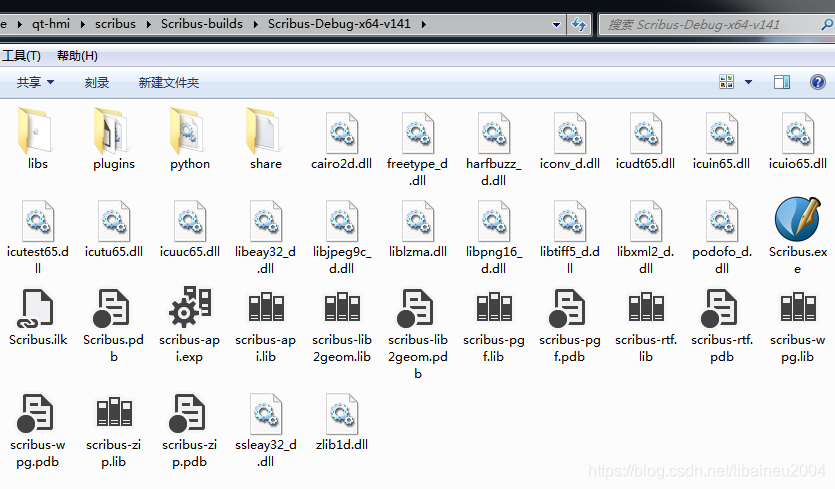Screen dimensions: 835x489
Task: Click the search magnifier icon
Action: tap(827, 24)
